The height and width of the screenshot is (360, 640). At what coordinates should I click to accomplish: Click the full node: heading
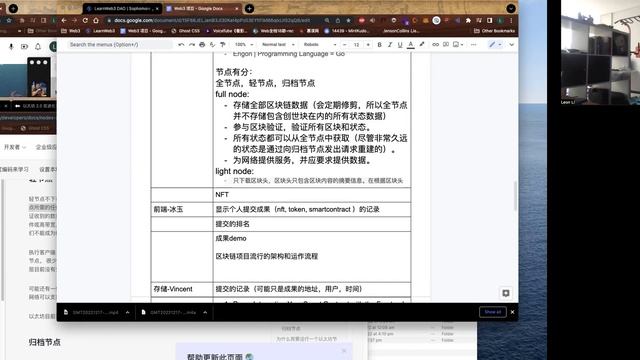pyautogui.click(x=232, y=94)
